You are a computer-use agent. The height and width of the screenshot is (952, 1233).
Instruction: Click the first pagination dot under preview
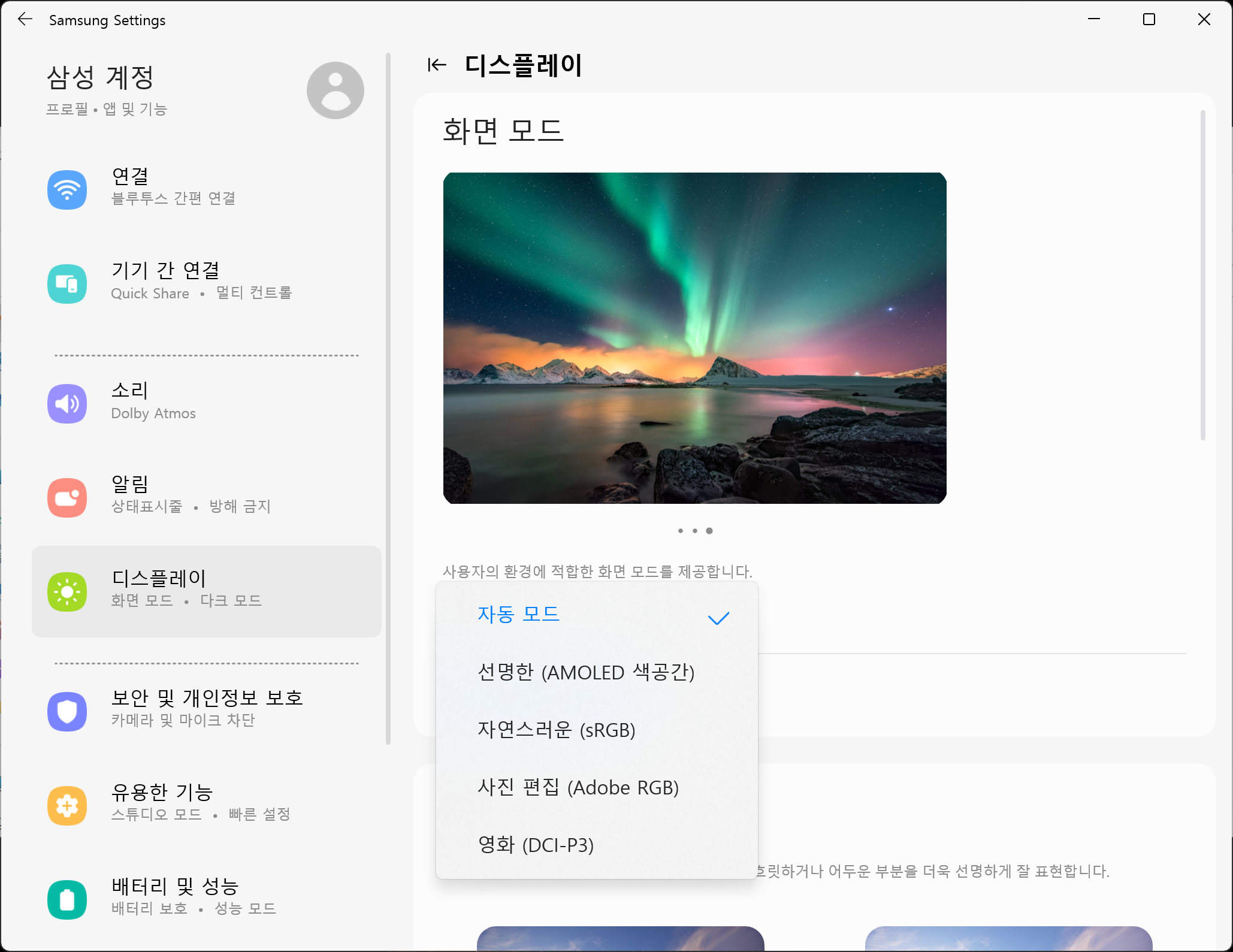pos(681,531)
